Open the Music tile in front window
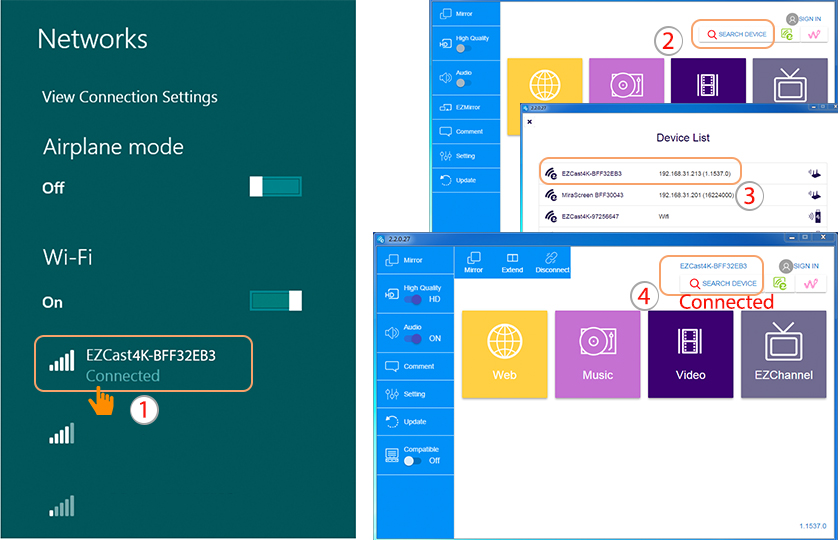The width and height of the screenshot is (838, 540). point(598,354)
